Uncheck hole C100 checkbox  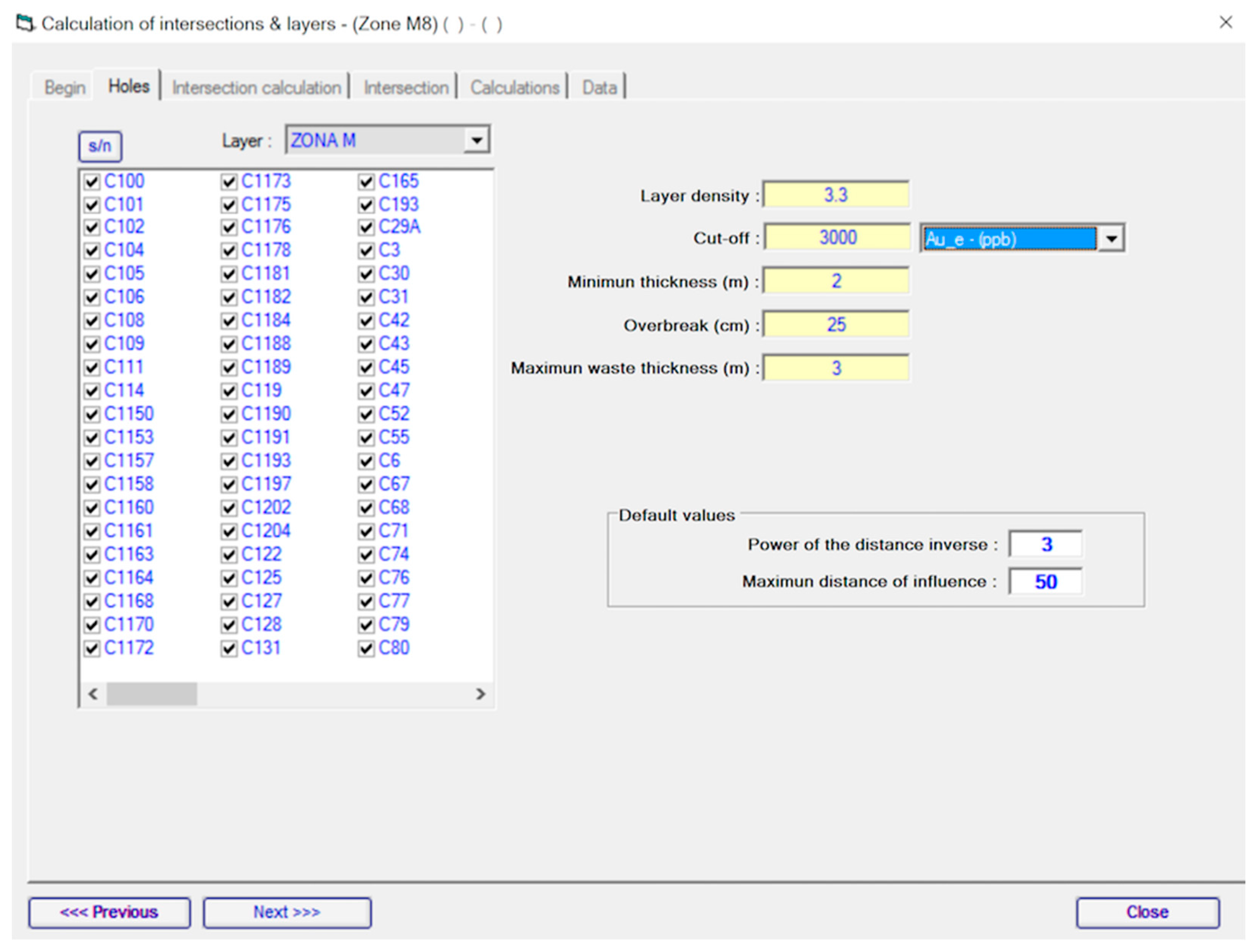click(92, 182)
